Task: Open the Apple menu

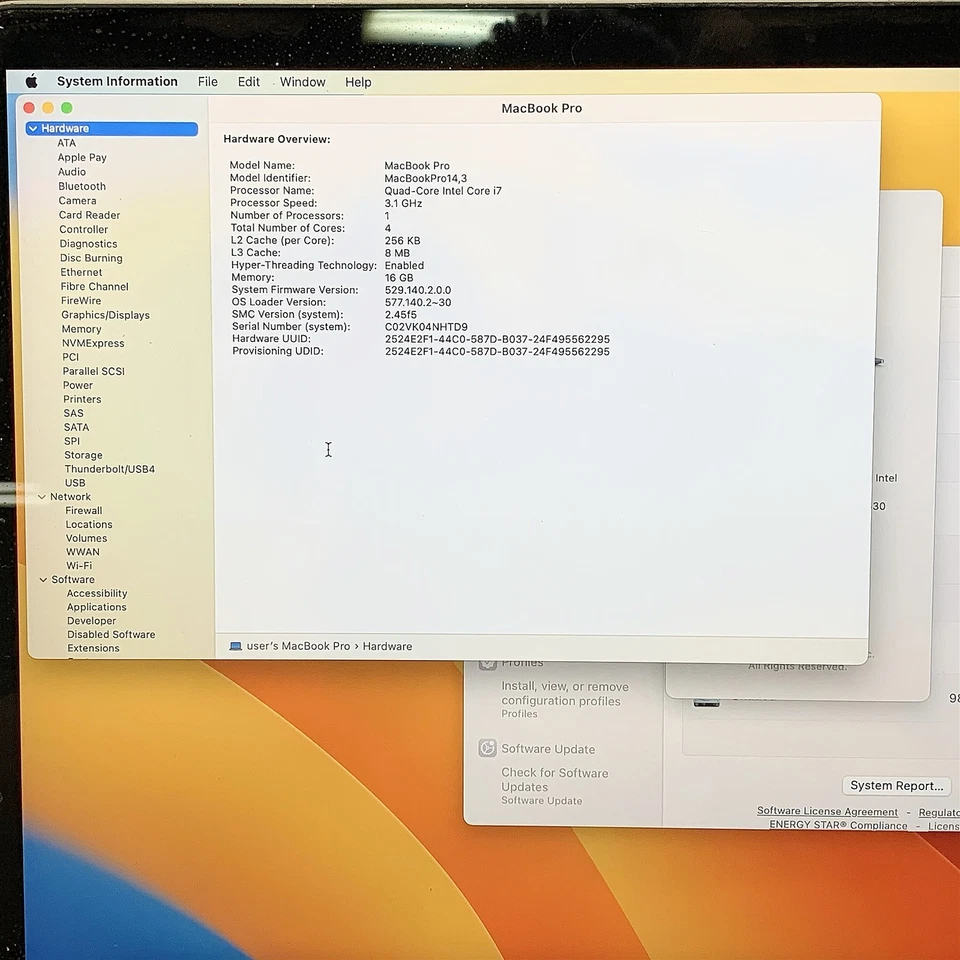Action: point(30,81)
